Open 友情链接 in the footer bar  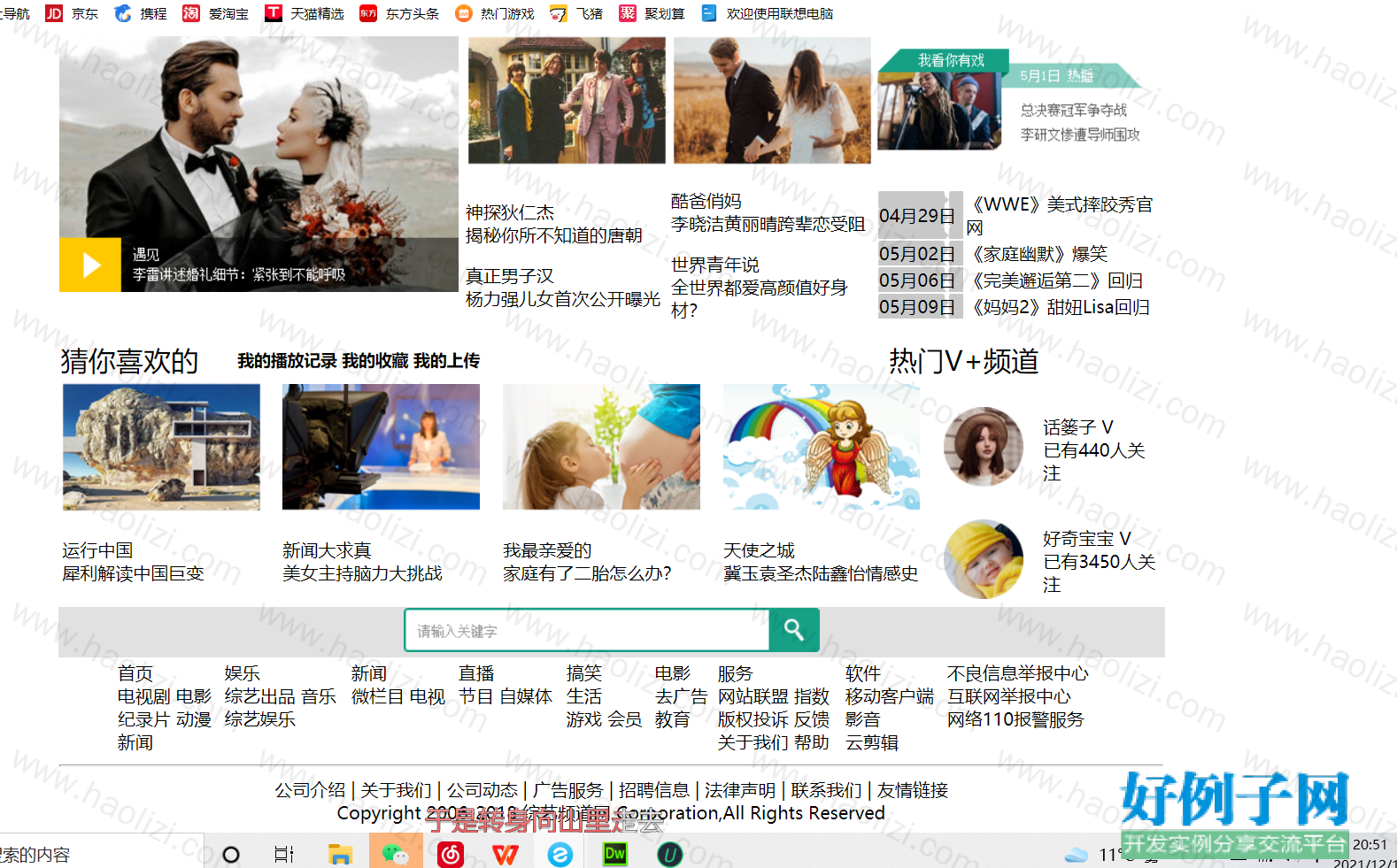coord(913,790)
